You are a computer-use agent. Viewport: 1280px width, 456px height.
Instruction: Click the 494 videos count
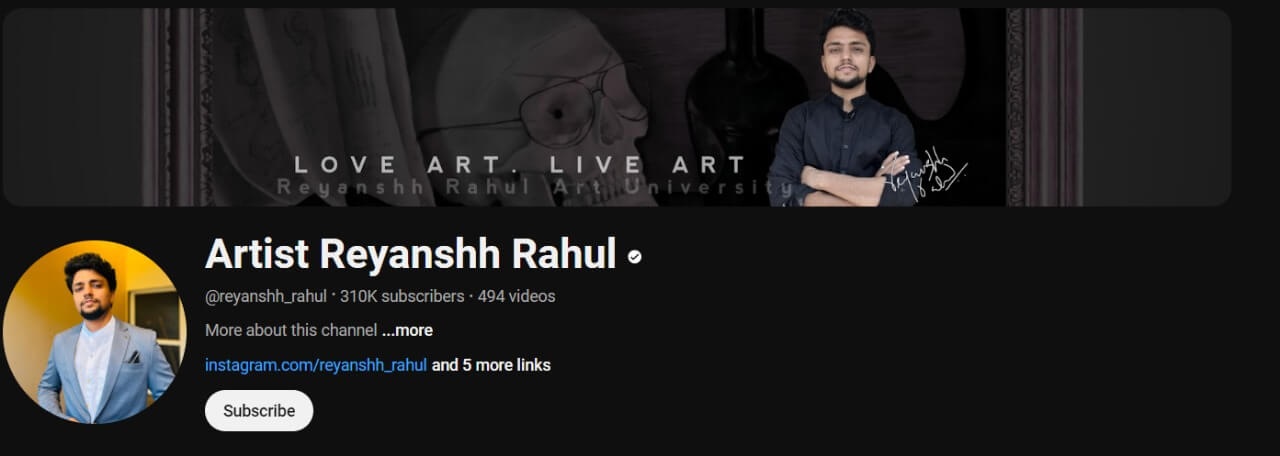click(516, 296)
